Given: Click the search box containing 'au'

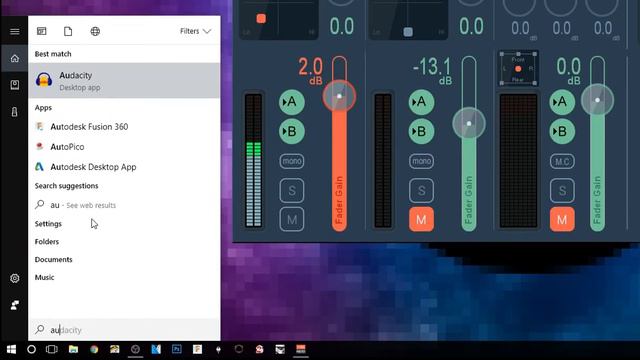Looking at the screenshot, I should (124, 330).
